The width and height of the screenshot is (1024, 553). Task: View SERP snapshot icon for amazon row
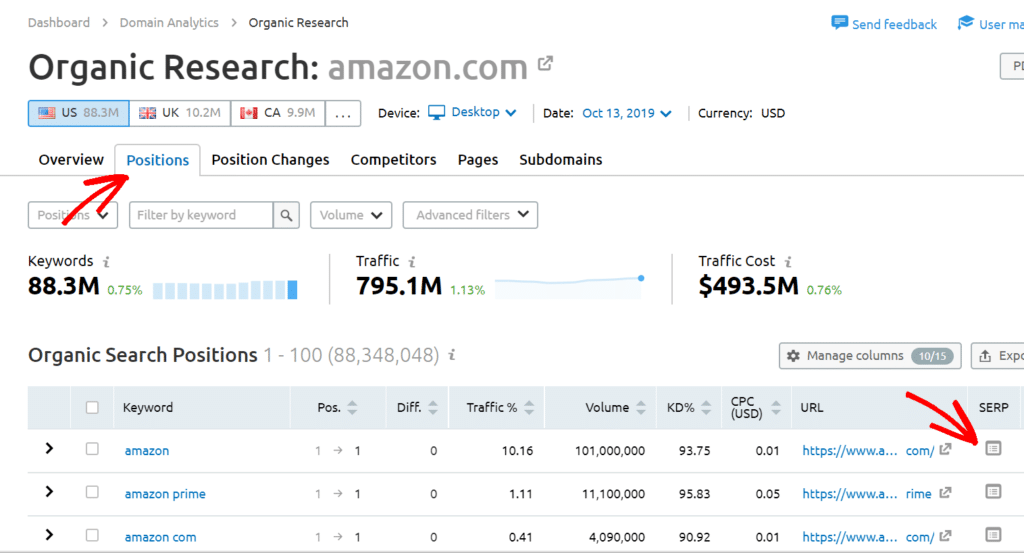click(x=993, y=448)
